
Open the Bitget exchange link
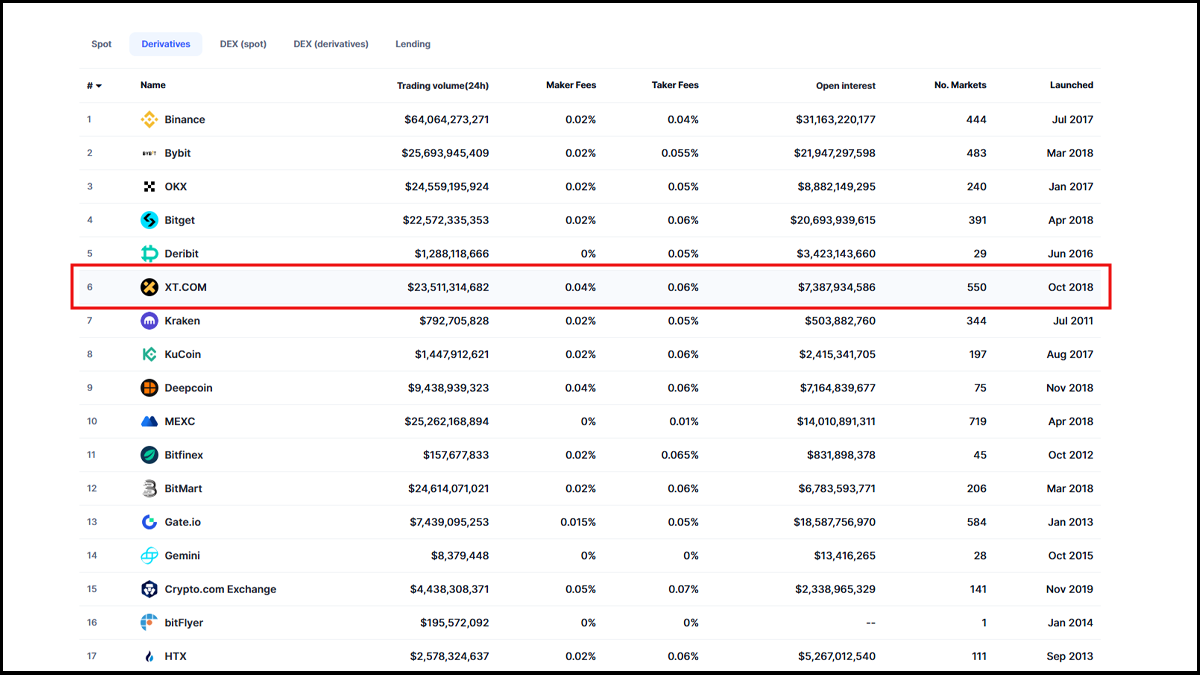181,220
